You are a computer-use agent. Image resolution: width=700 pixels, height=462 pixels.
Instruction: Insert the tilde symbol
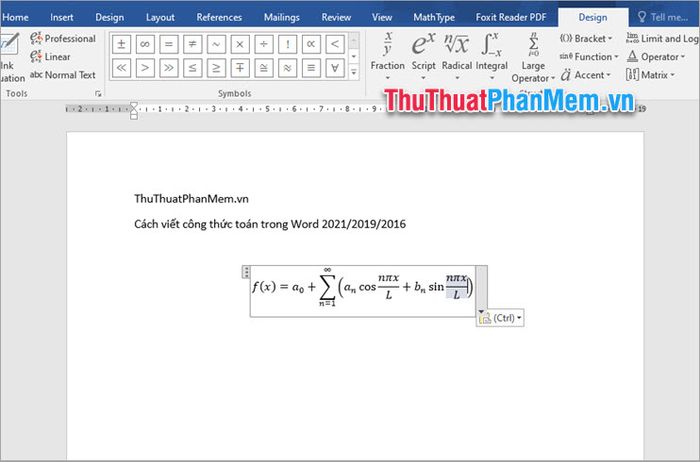(x=216, y=44)
